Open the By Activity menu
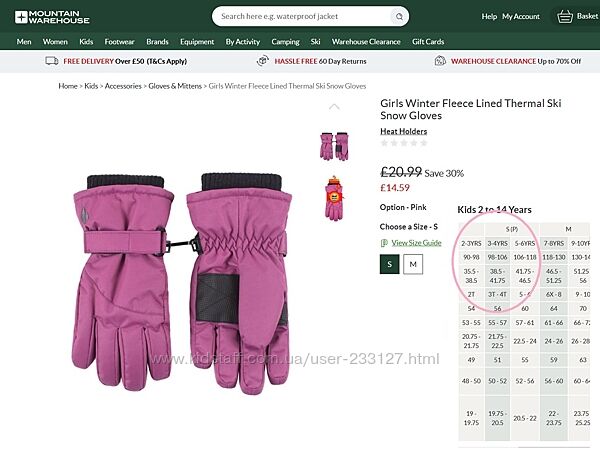The height and width of the screenshot is (454, 600). [x=243, y=42]
